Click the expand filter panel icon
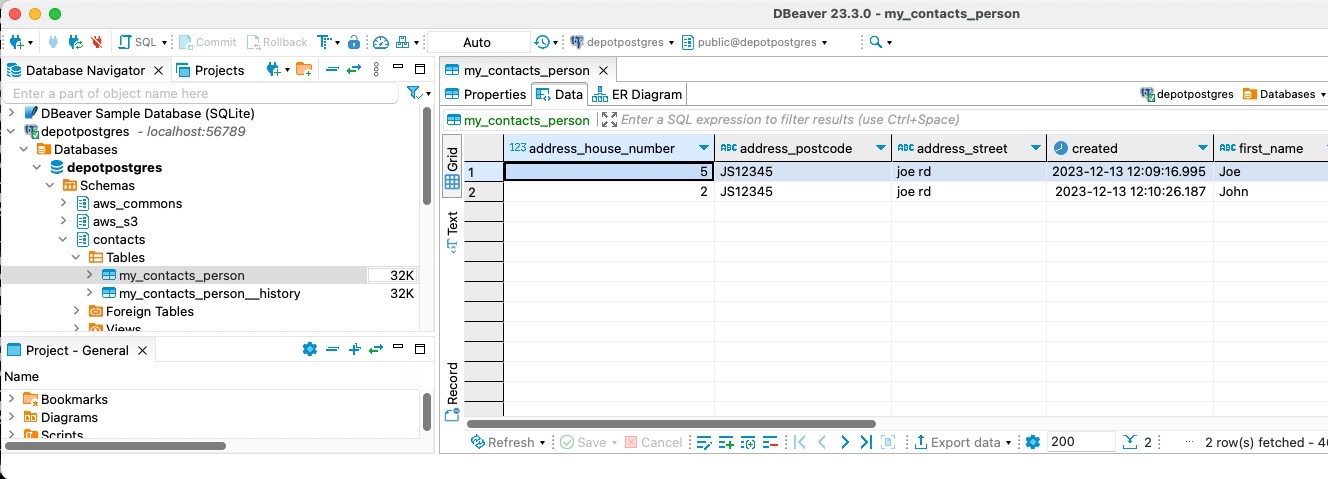 pyautogui.click(x=609, y=120)
